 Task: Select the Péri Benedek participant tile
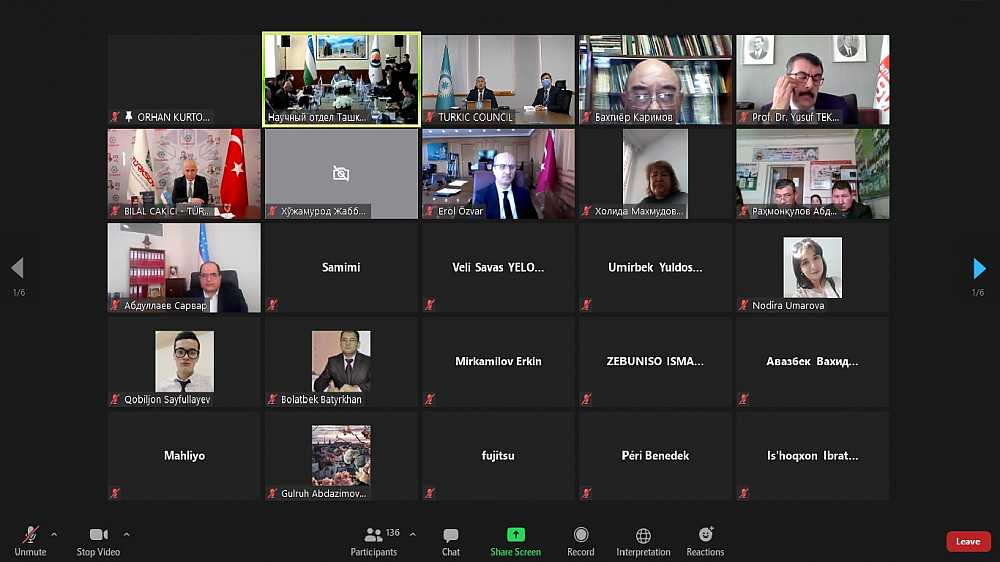(x=655, y=456)
